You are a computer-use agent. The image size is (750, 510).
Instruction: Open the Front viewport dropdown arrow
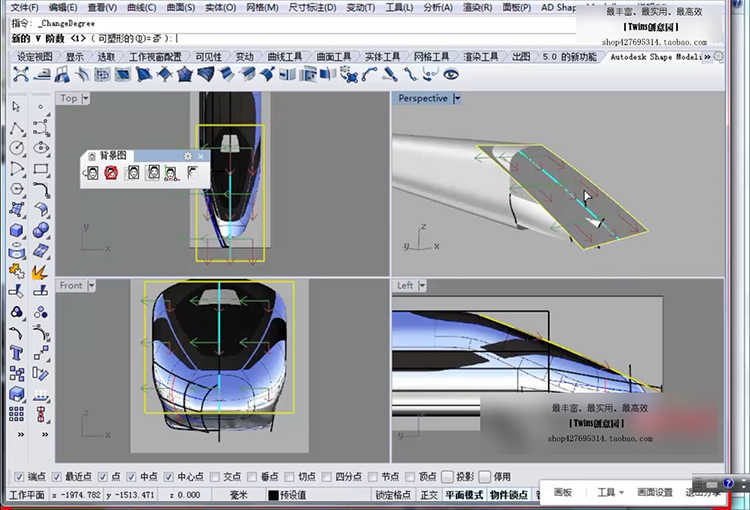click(91, 285)
